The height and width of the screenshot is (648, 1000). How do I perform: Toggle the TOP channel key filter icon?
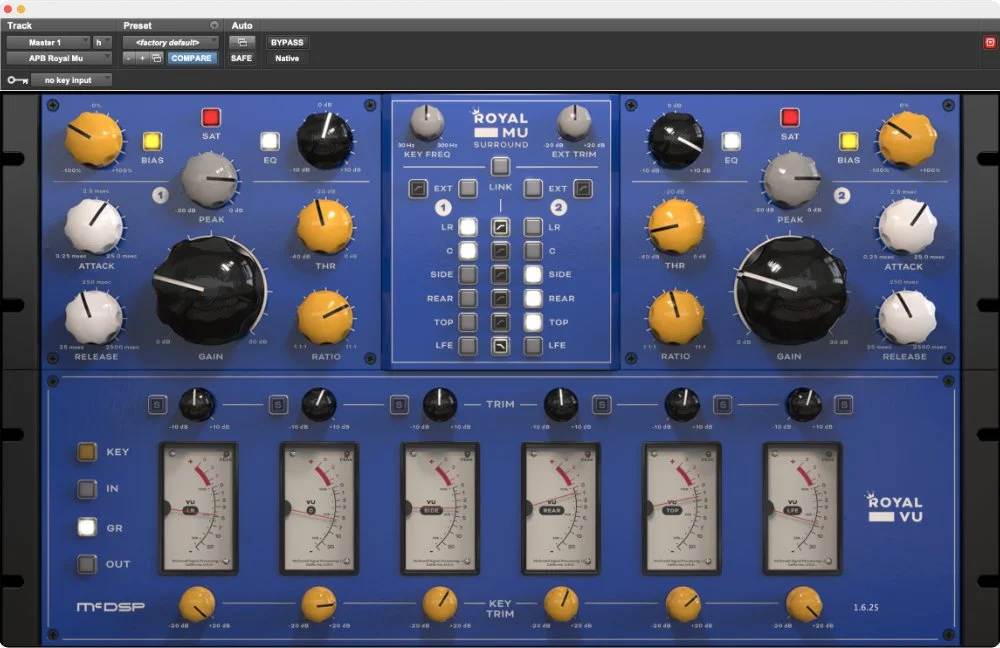click(500, 321)
